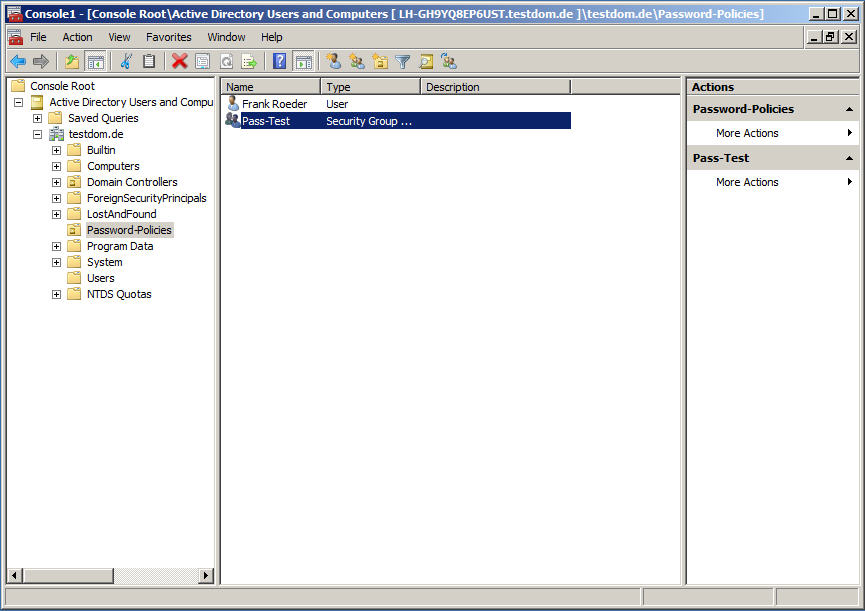Click right arrow of tree scrollbar
865x611 pixels.
[x=206, y=576]
